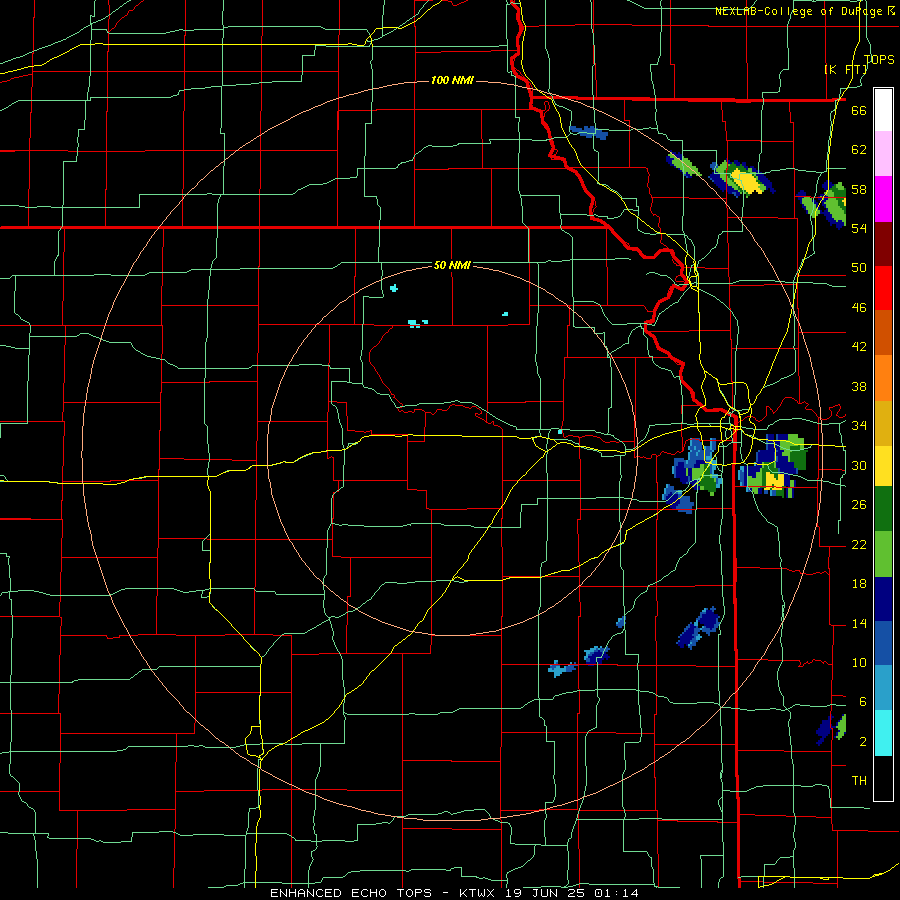Click the "26" legend value
Image resolution: width=900 pixels, height=900 pixels.
coord(859,505)
